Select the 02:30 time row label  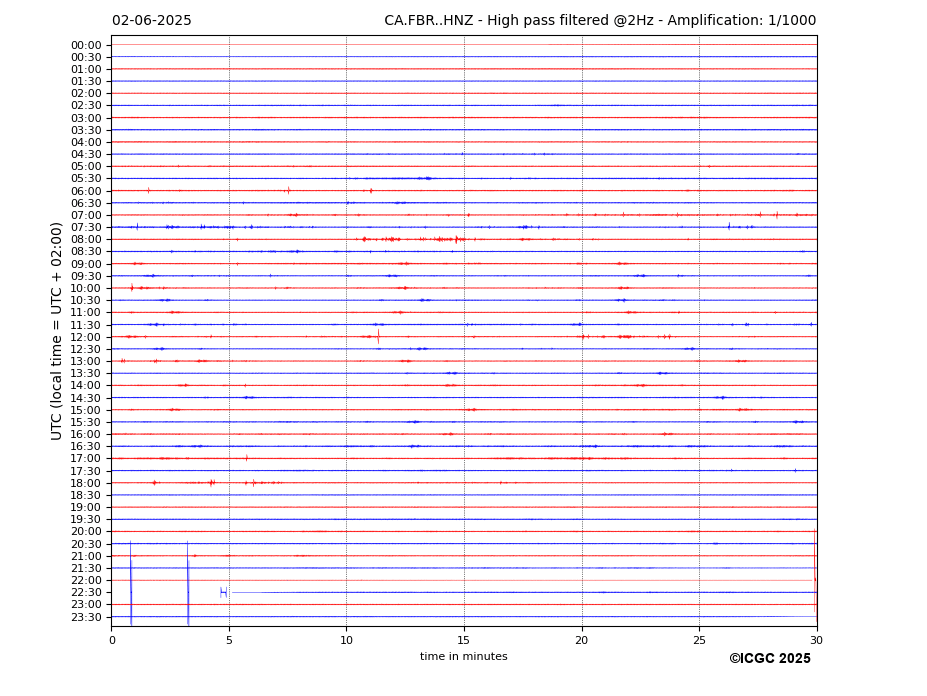coord(86,105)
